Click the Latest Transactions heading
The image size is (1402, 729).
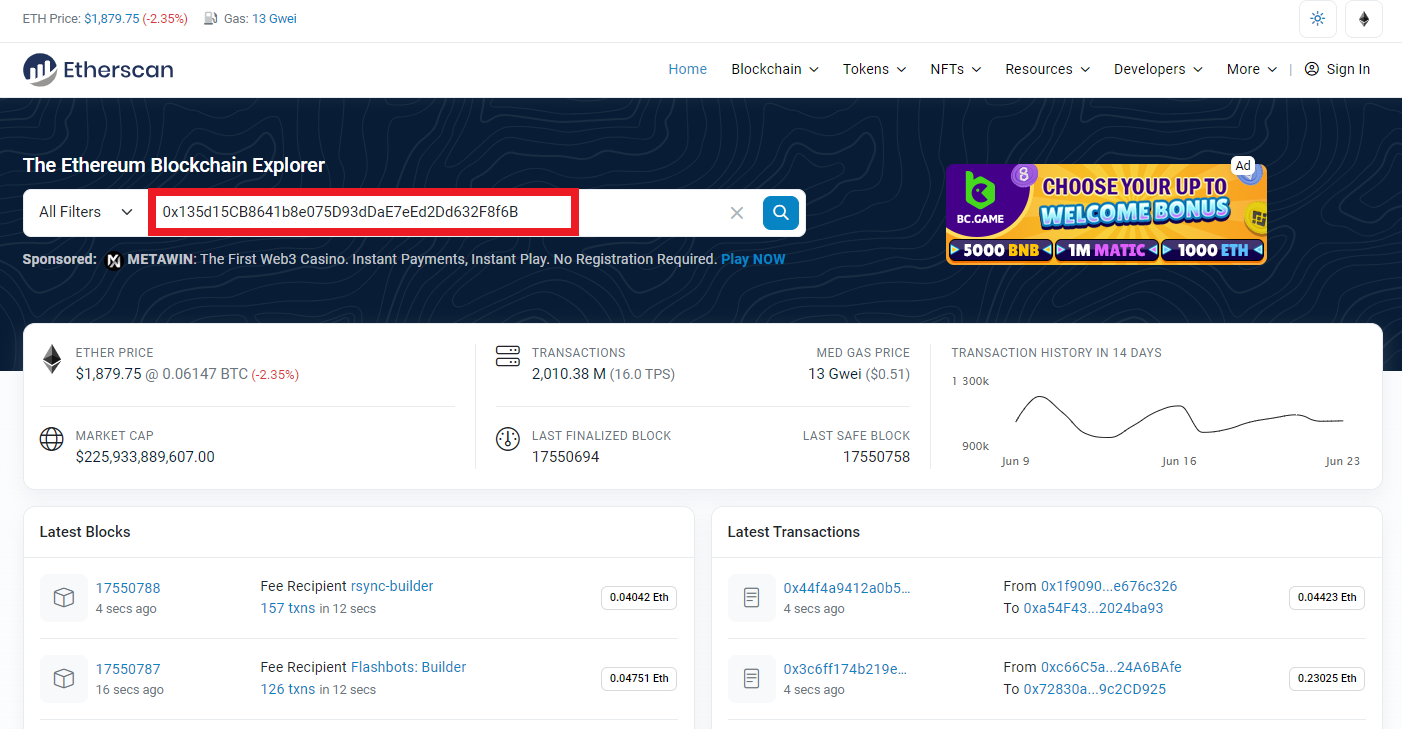pyautogui.click(x=794, y=532)
